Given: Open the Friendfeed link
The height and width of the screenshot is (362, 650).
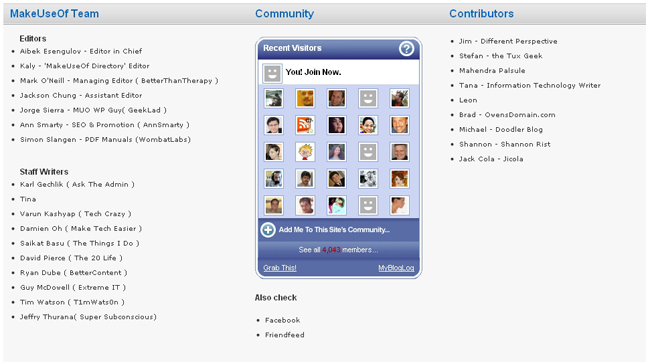Looking at the screenshot, I should (x=285, y=335).
